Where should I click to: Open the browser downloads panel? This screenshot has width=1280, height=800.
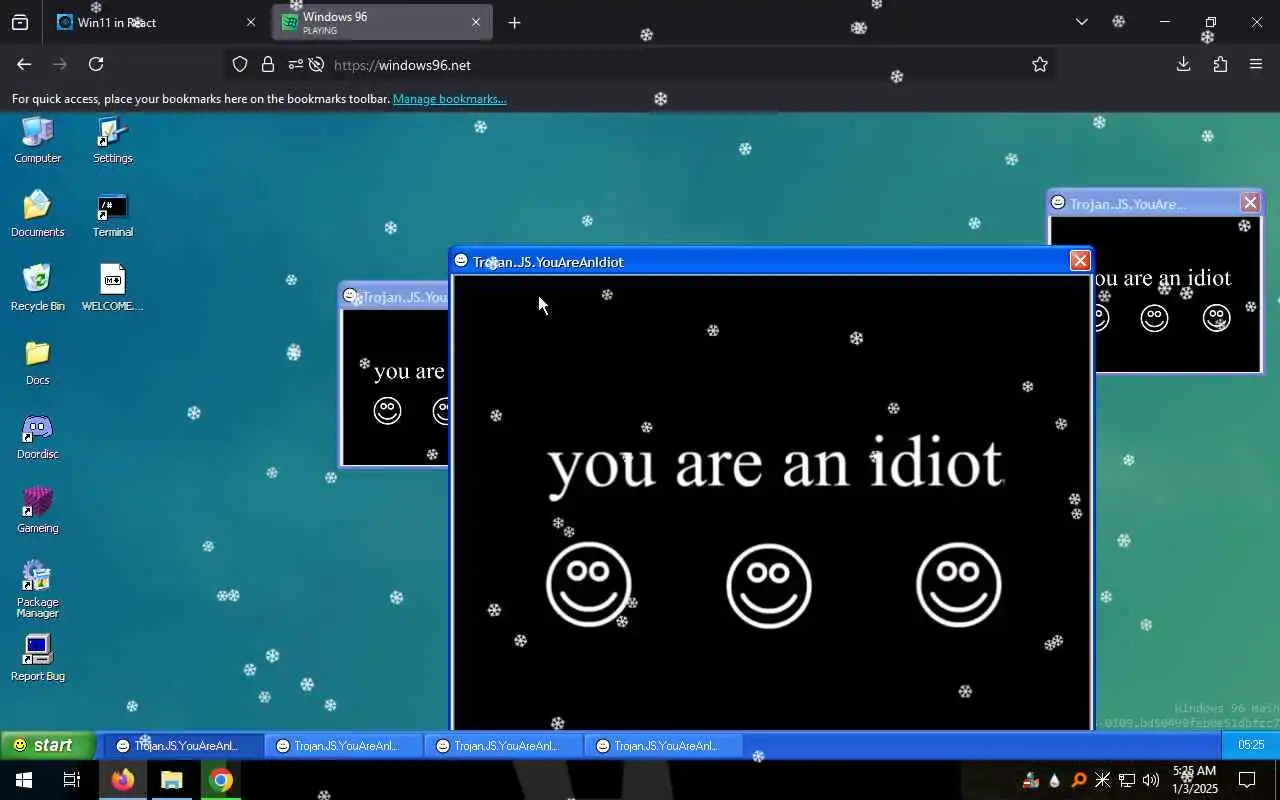[x=1183, y=64]
